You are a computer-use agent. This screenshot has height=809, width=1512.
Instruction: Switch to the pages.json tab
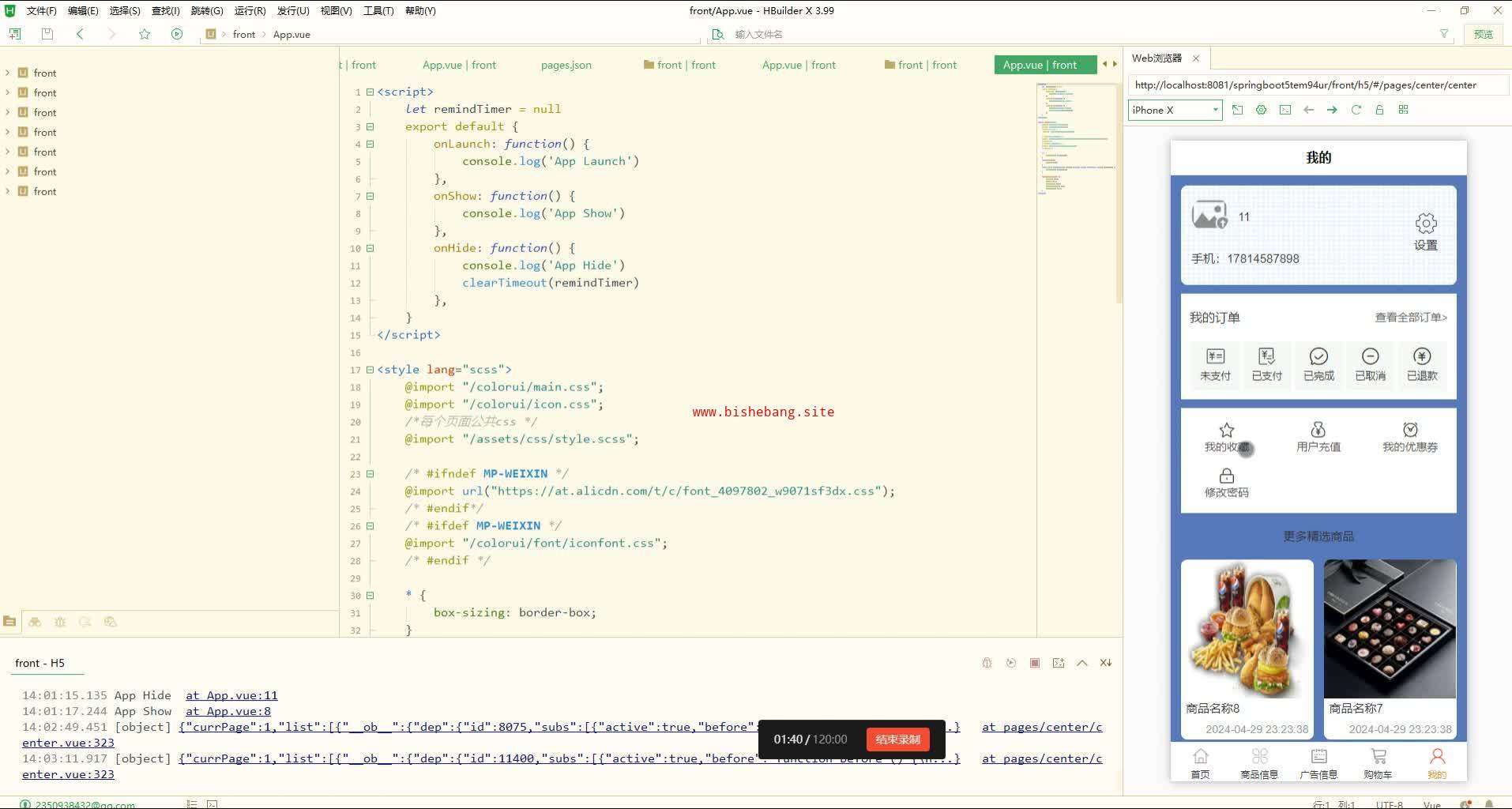pyautogui.click(x=566, y=65)
